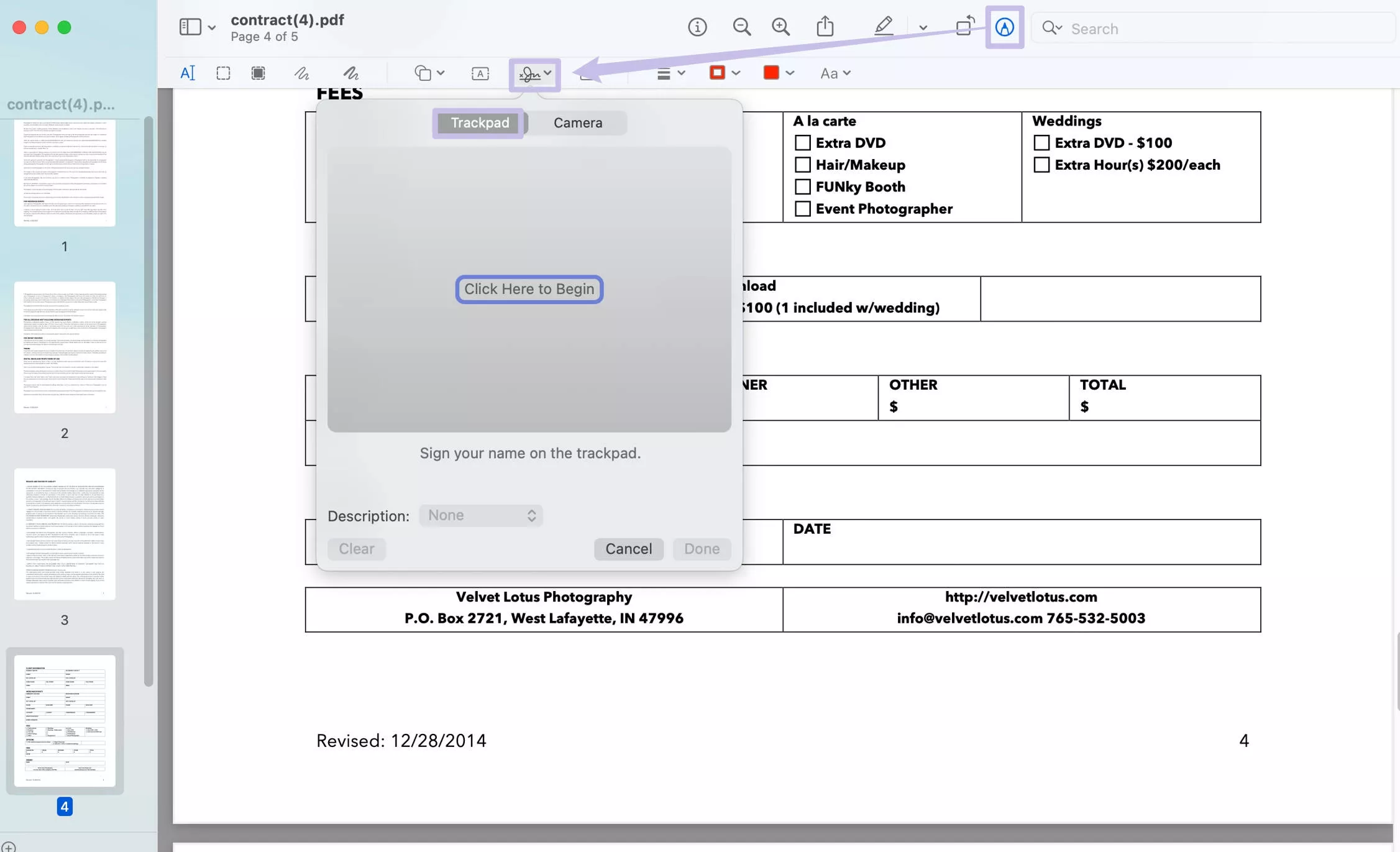Viewport: 1400px width, 852px height.
Task: Open the Description dropdown set to None
Action: 481,515
